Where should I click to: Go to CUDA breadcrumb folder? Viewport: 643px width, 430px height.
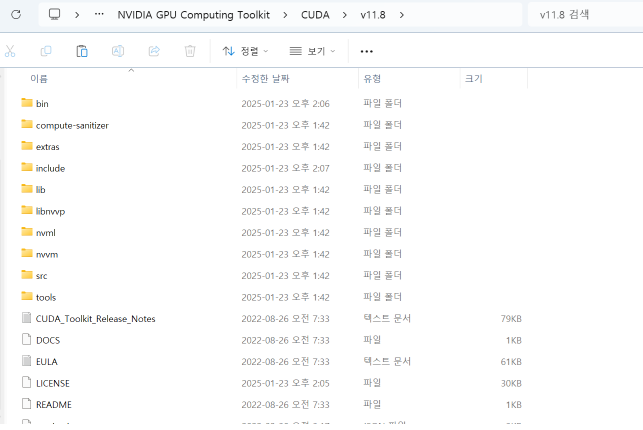(x=315, y=15)
